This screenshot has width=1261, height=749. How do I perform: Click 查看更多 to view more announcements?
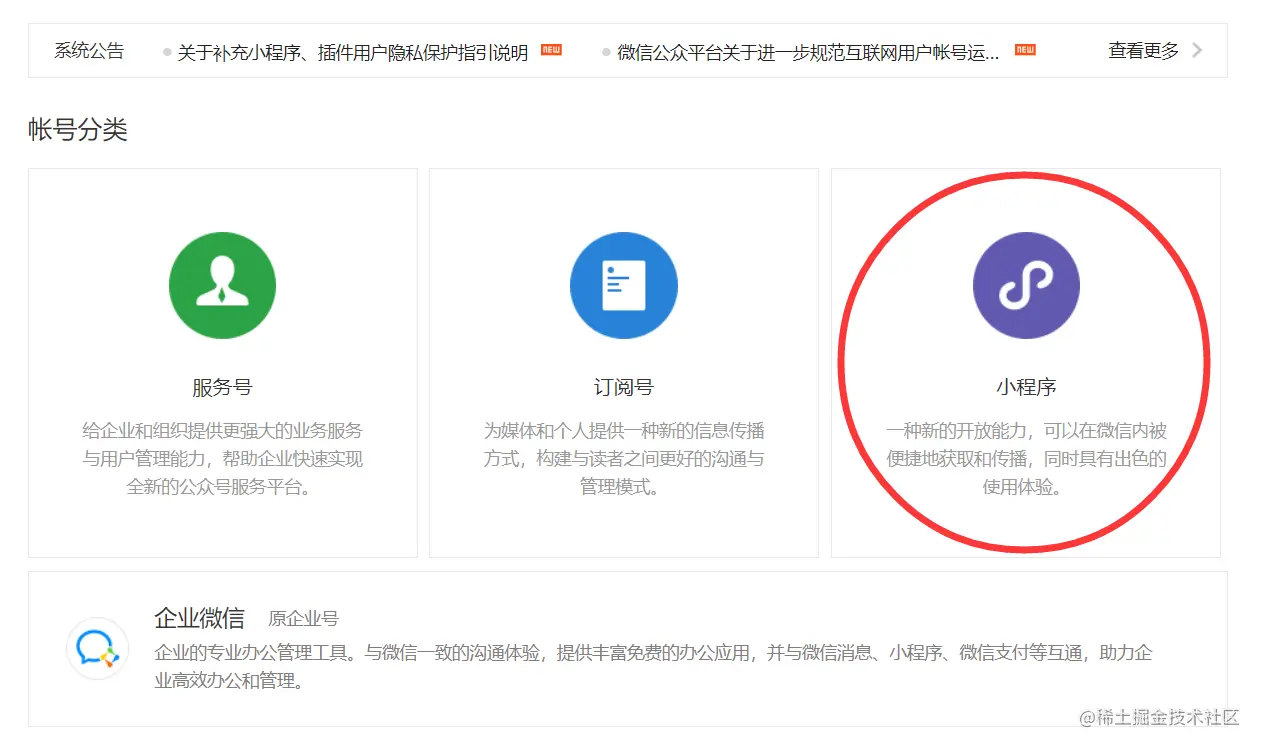[1144, 50]
